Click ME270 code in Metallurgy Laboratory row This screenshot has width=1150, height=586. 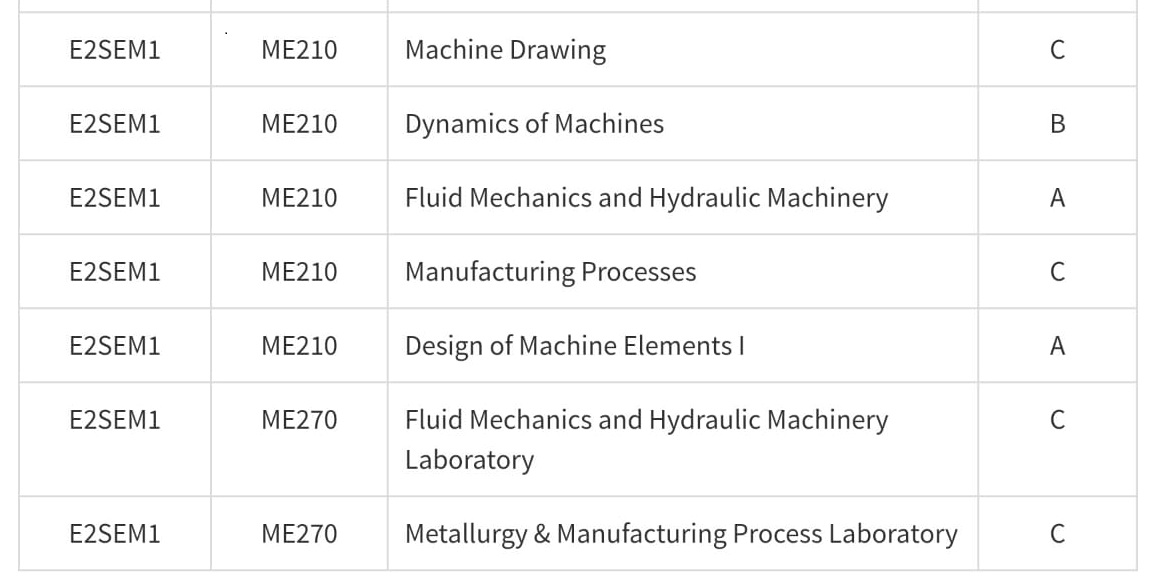(x=299, y=533)
